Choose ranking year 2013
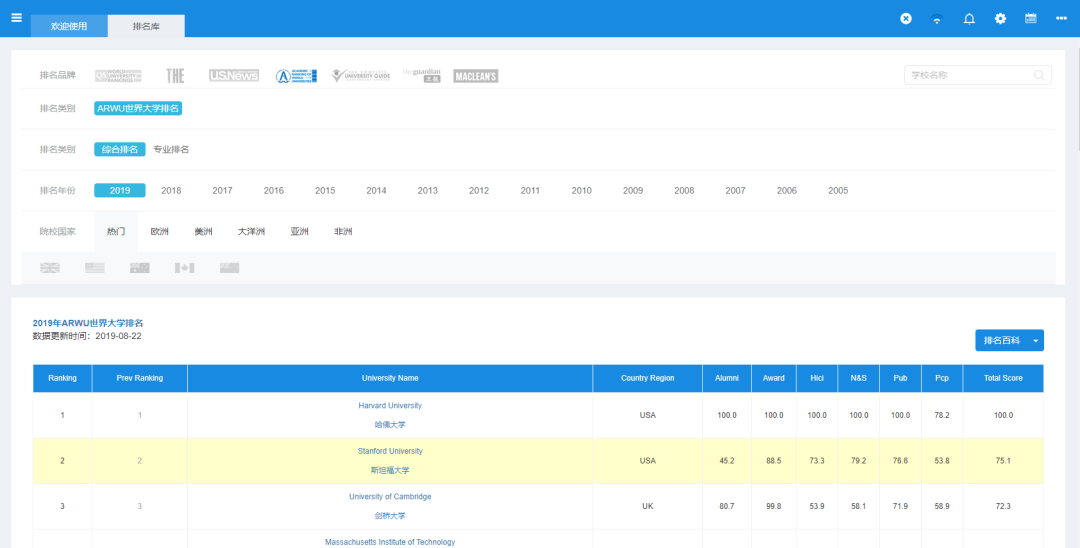Image resolution: width=1080 pixels, height=548 pixels. (x=428, y=191)
